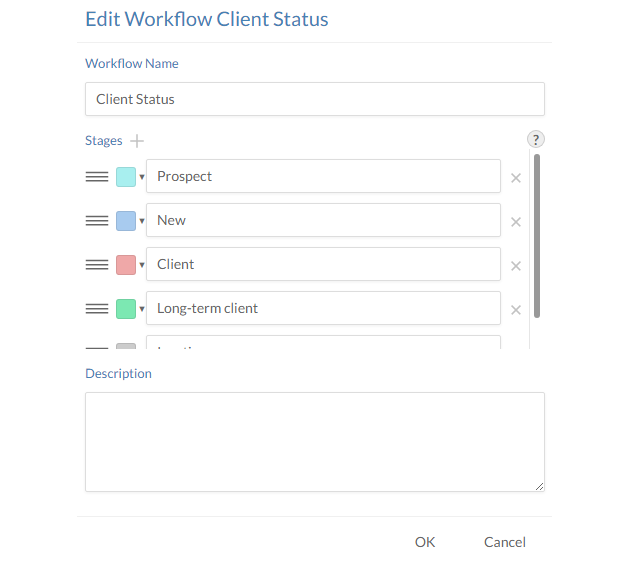Open the Prospect color dropdown arrow
630x563 pixels.
pos(142,177)
